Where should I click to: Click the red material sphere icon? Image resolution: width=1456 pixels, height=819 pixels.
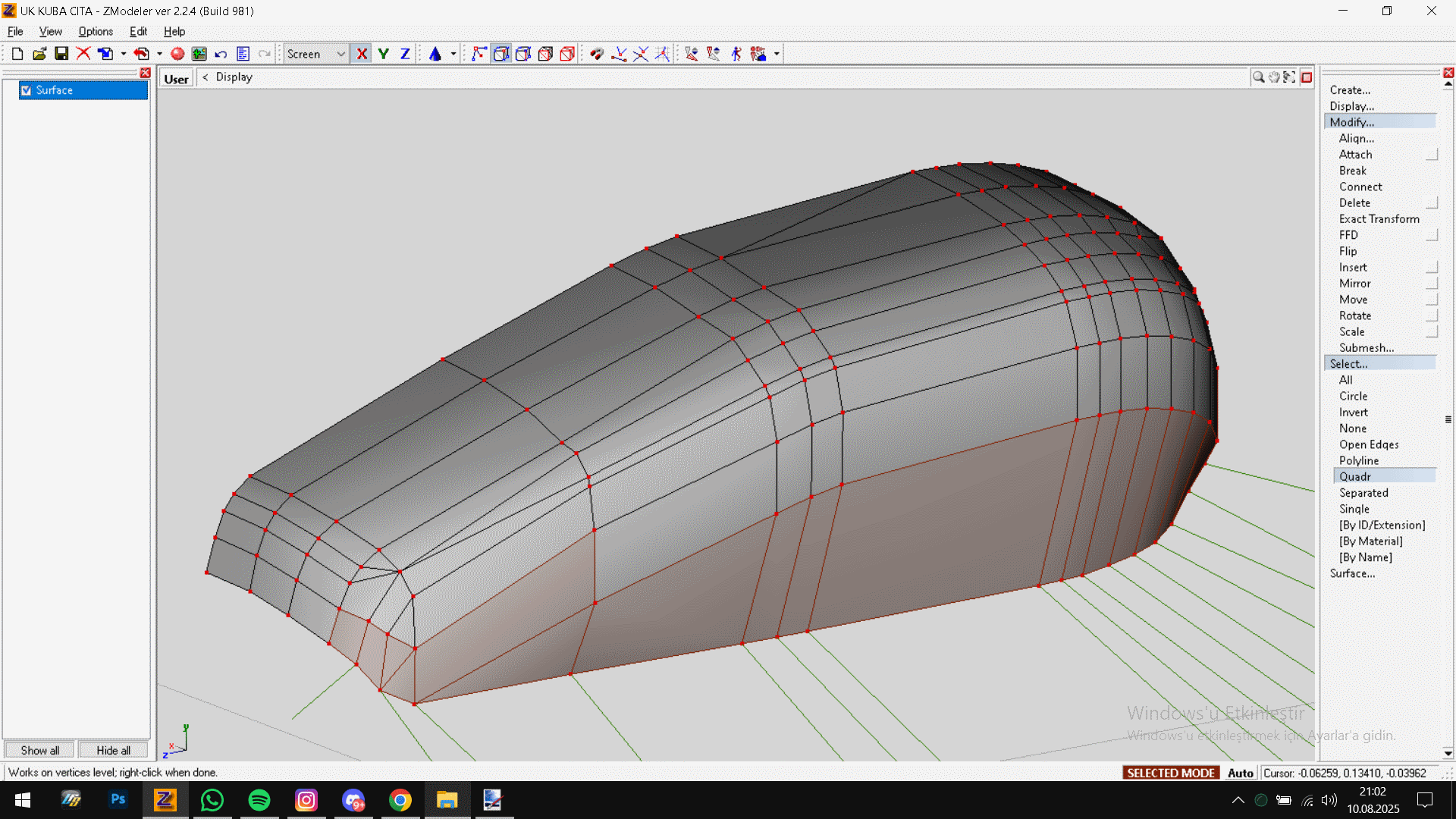(177, 54)
